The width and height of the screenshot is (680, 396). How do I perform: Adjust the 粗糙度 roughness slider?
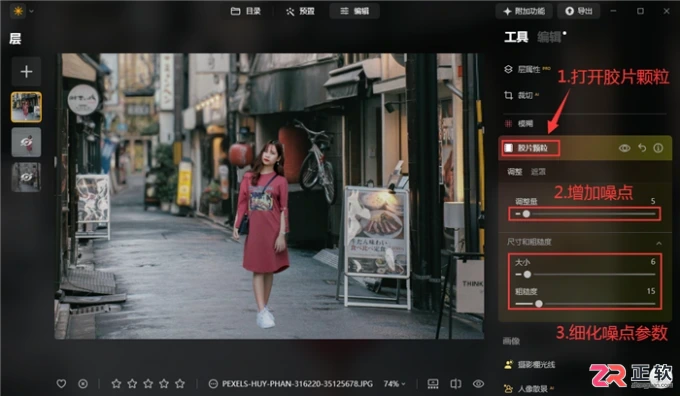click(x=585, y=304)
